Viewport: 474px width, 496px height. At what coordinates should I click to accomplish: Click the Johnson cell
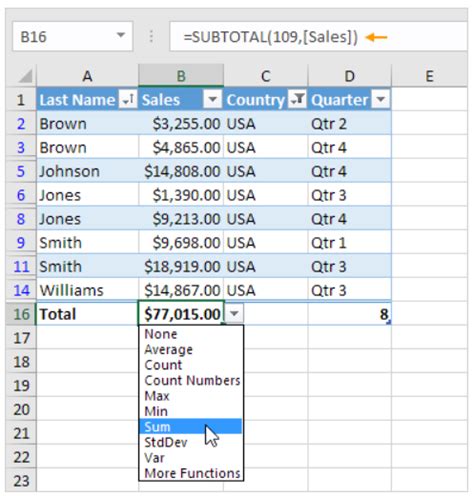click(87, 171)
